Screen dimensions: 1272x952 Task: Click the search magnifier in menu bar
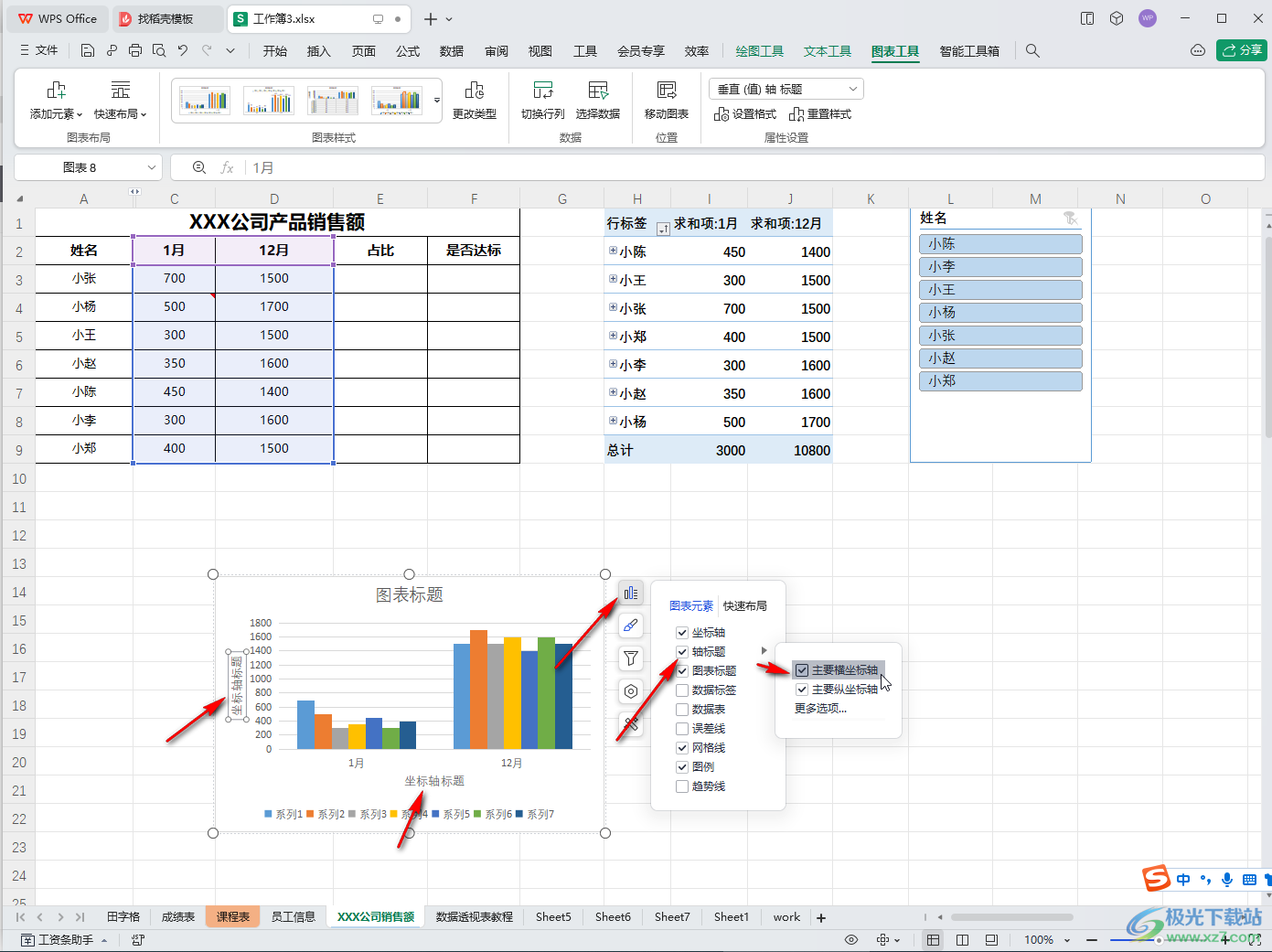pyautogui.click(x=1032, y=51)
